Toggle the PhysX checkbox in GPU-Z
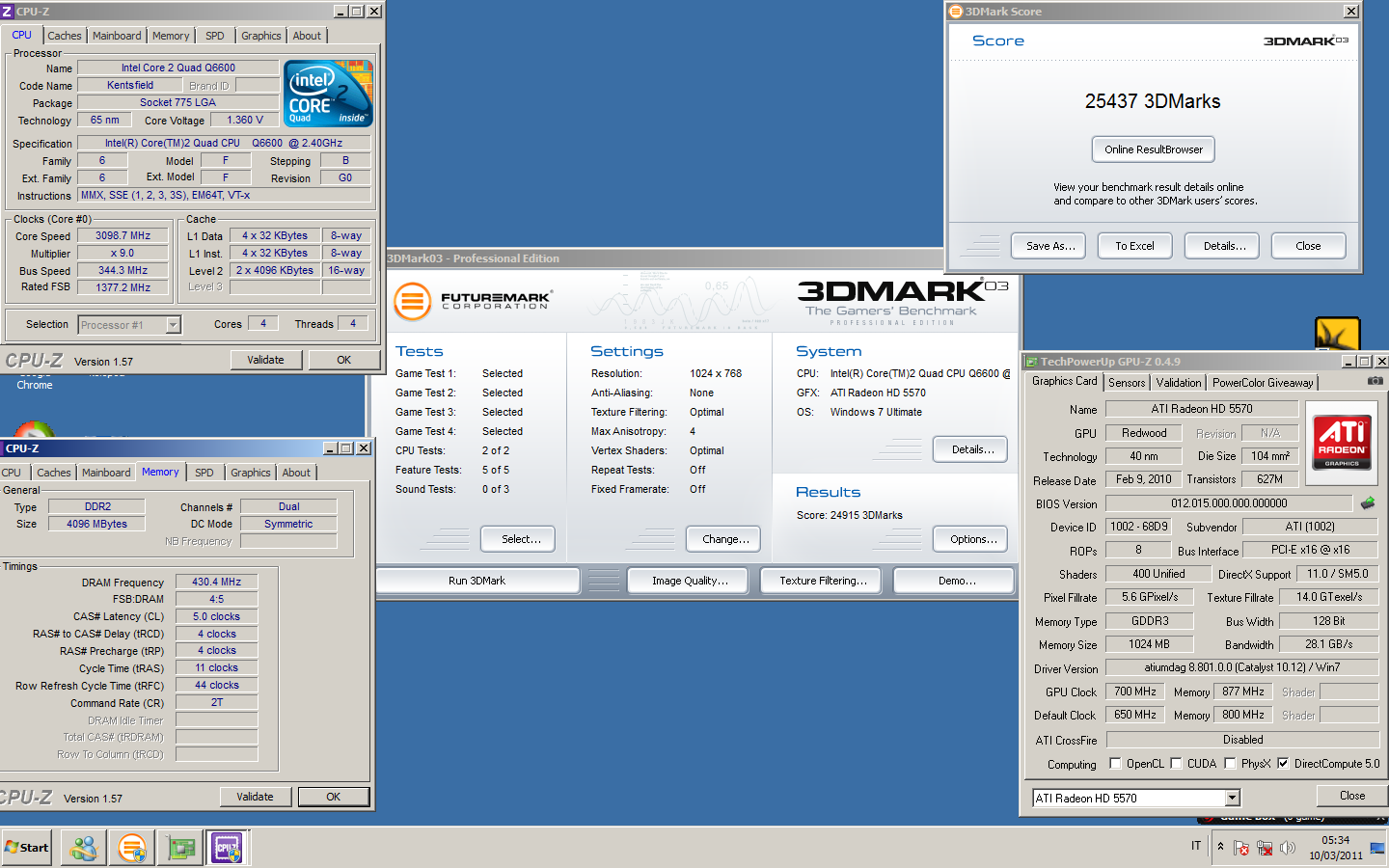The width and height of the screenshot is (1389, 868). (x=1230, y=764)
